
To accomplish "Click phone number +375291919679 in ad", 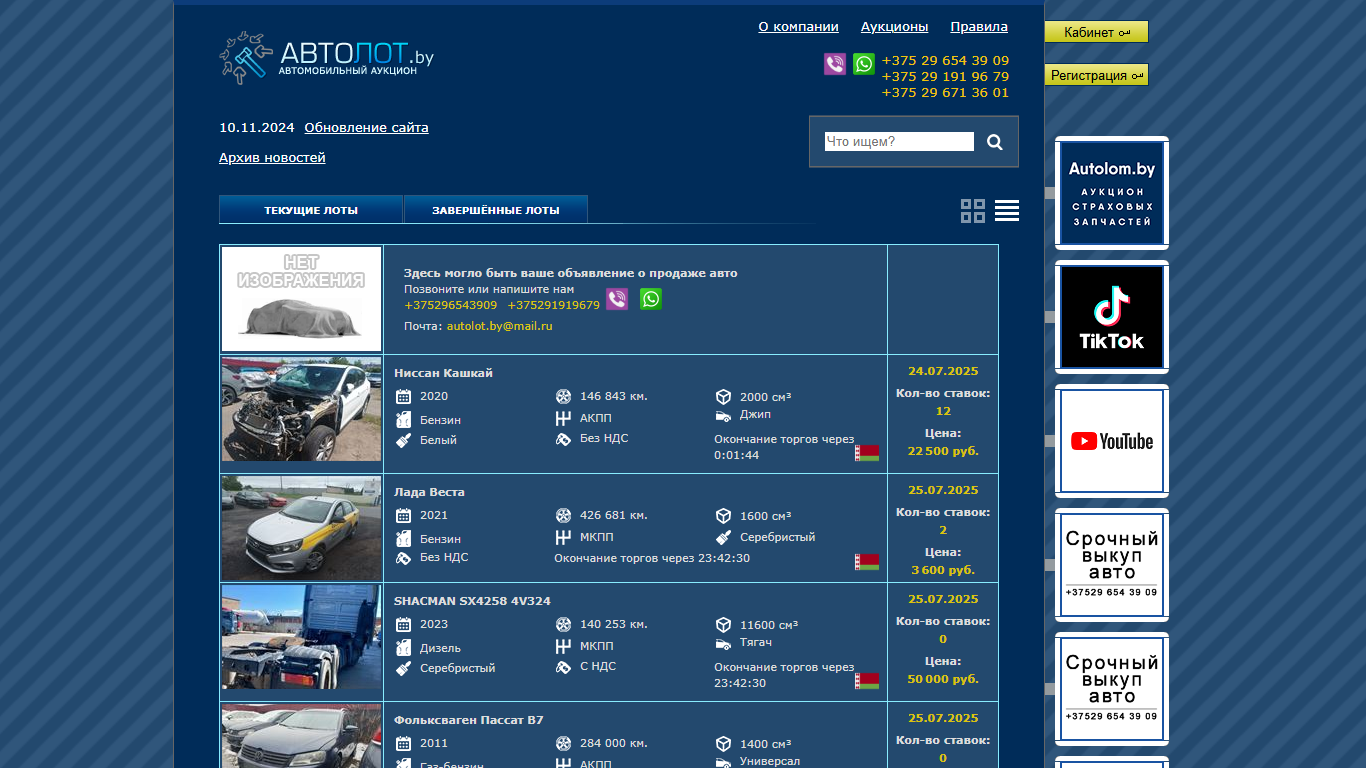I will [554, 305].
